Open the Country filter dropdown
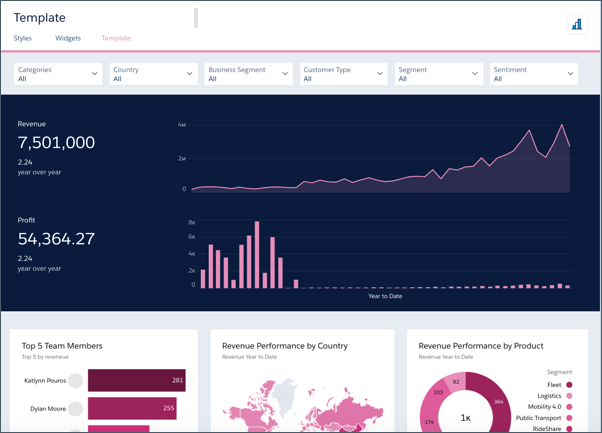The width and height of the screenshot is (602, 433). [x=154, y=74]
